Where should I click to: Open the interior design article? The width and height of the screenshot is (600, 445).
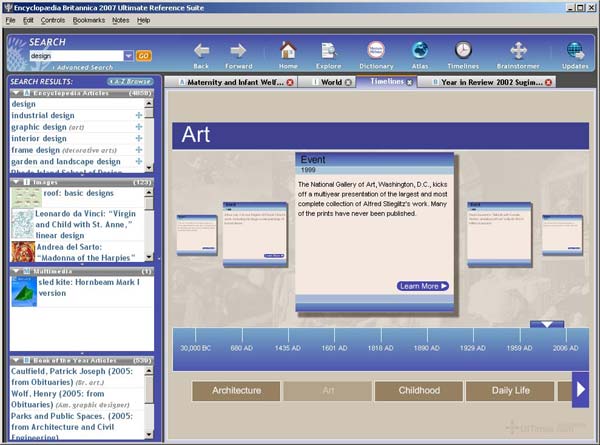[39, 139]
